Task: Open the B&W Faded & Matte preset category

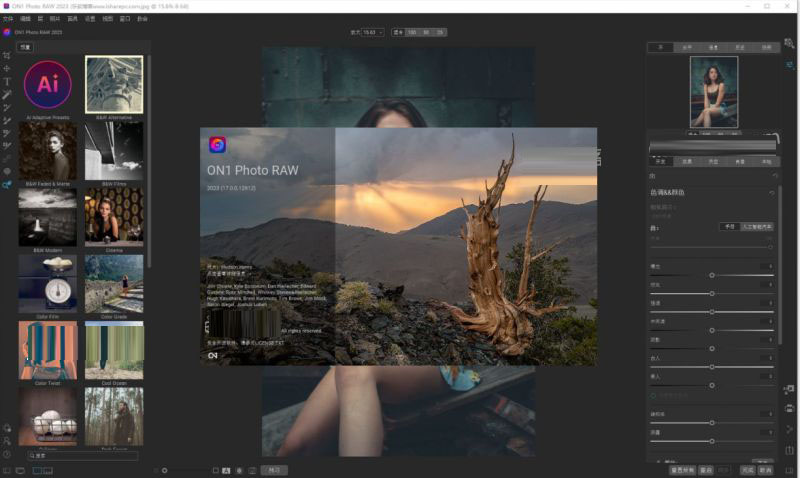Action: tap(47, 151)
